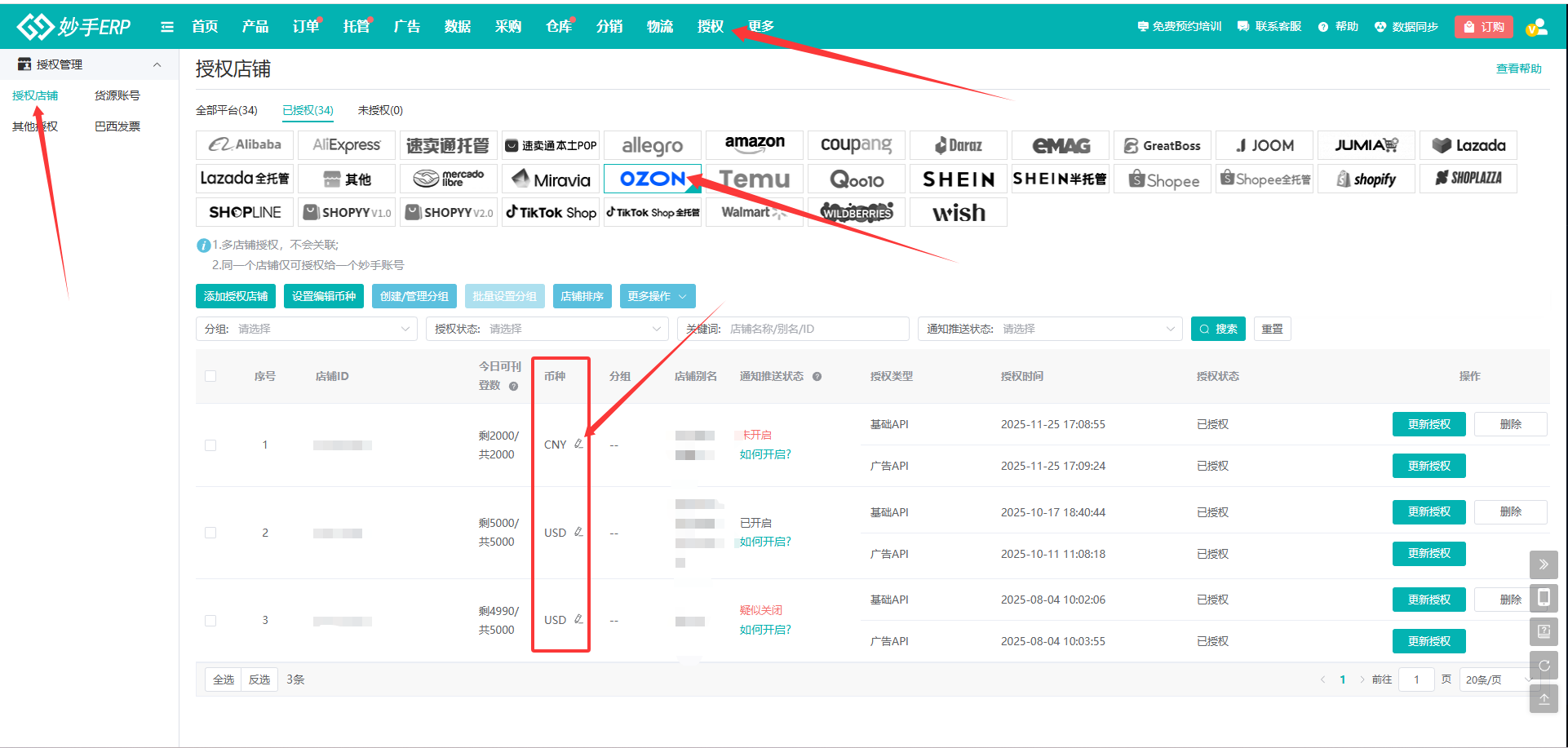Click the keyword search input field
This screenshot has width=1568, height=748.
coord(816,329)
